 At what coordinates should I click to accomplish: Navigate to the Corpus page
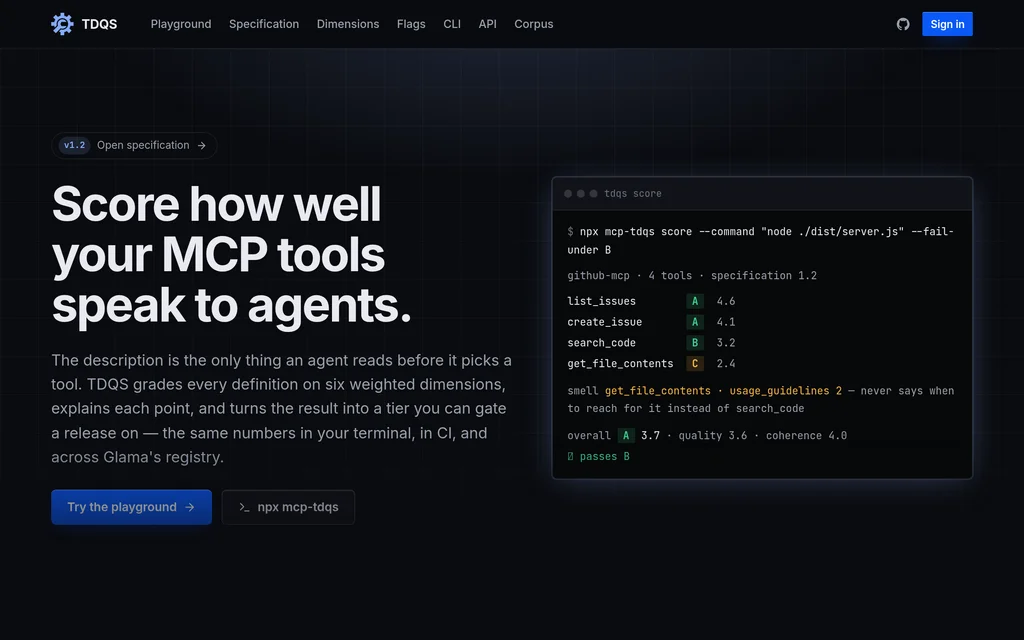(x=534, y=24)
